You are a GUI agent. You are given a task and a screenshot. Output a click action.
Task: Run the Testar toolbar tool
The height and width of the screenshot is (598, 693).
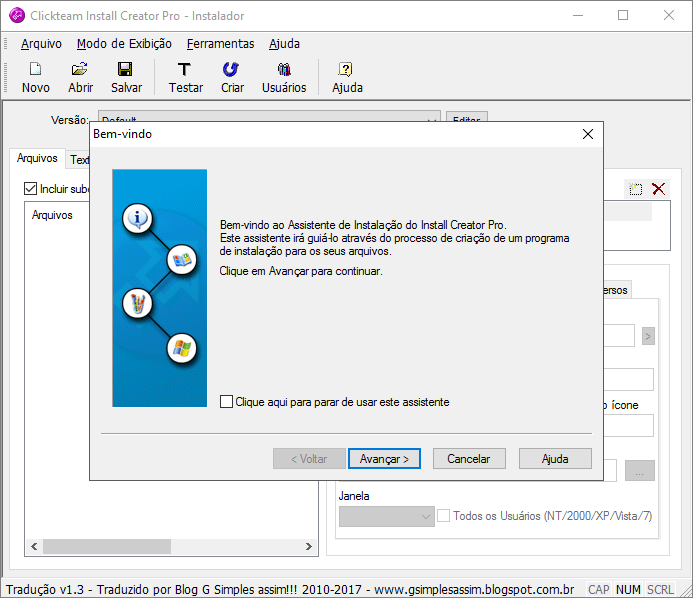tap(185, 77)
